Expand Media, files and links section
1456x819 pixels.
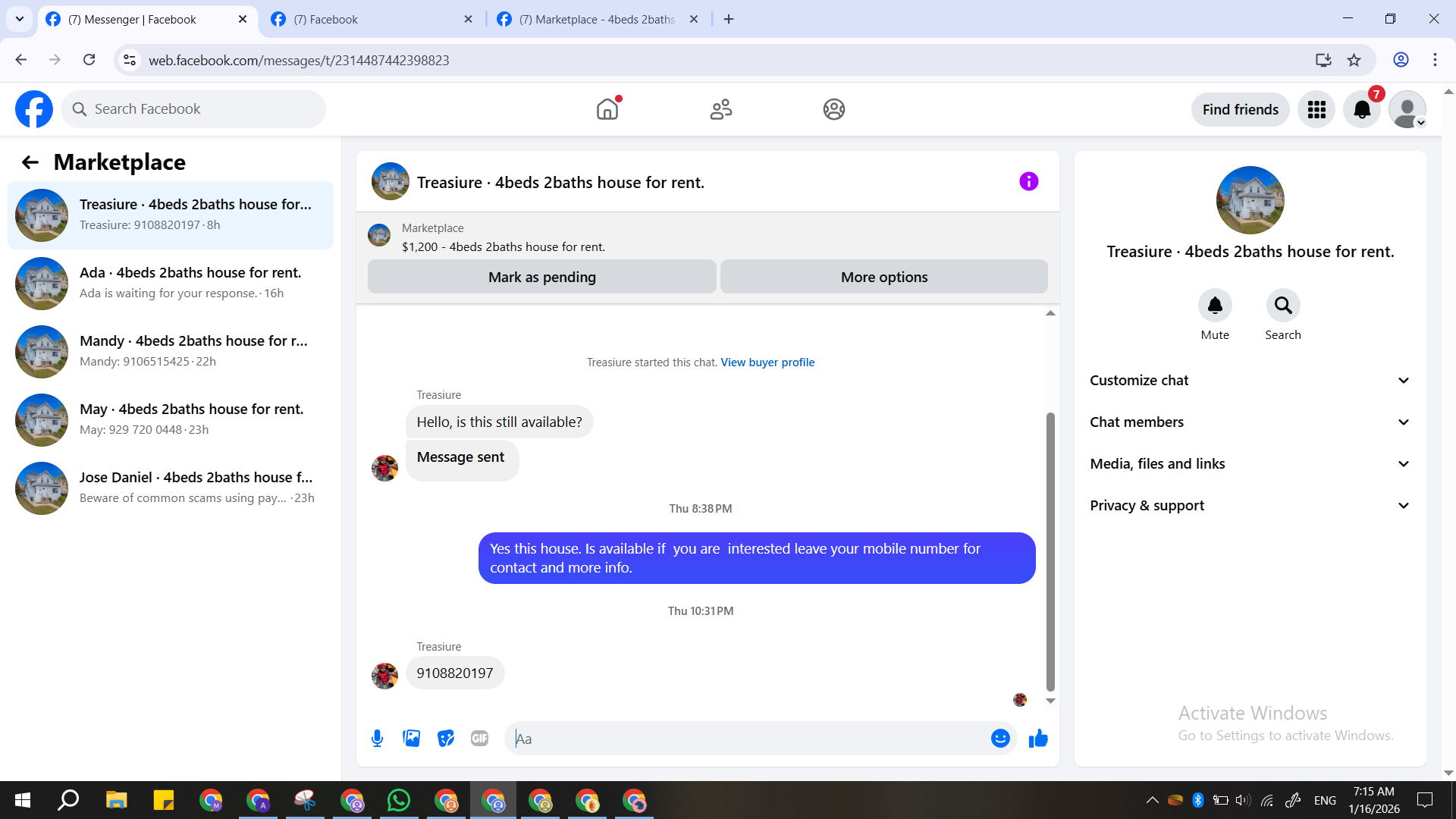(1250, 464)
